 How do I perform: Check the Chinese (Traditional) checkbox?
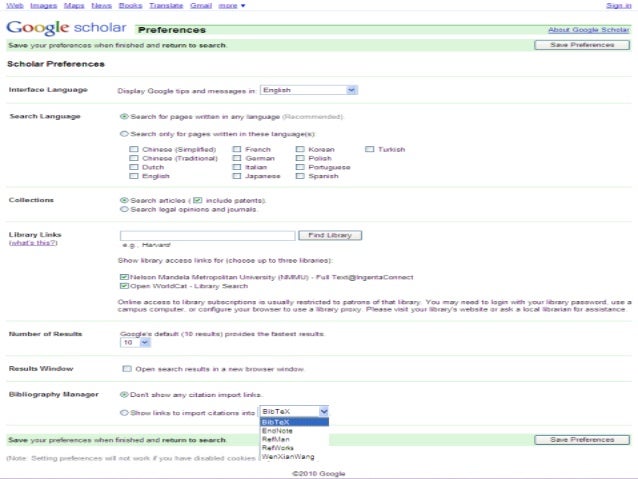pos(134,158)
